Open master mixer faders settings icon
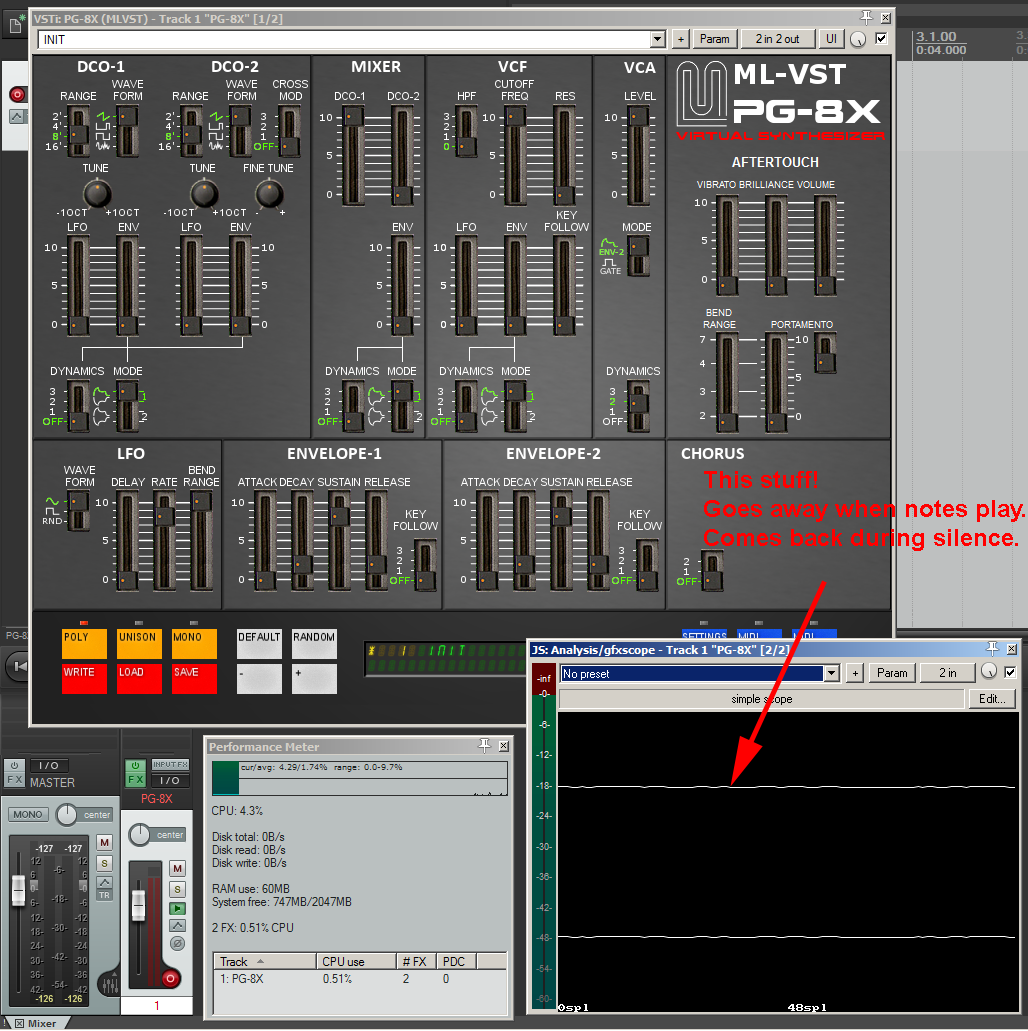 109,984
